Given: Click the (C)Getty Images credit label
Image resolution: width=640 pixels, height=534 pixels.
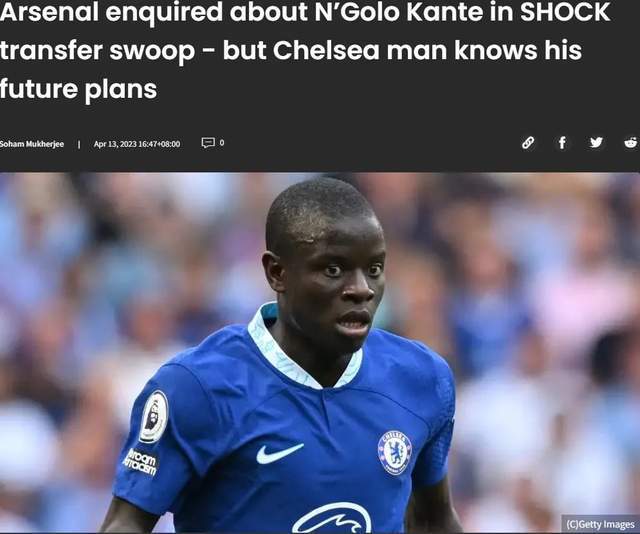Looking at the screenshot, I should pos(600,524).
